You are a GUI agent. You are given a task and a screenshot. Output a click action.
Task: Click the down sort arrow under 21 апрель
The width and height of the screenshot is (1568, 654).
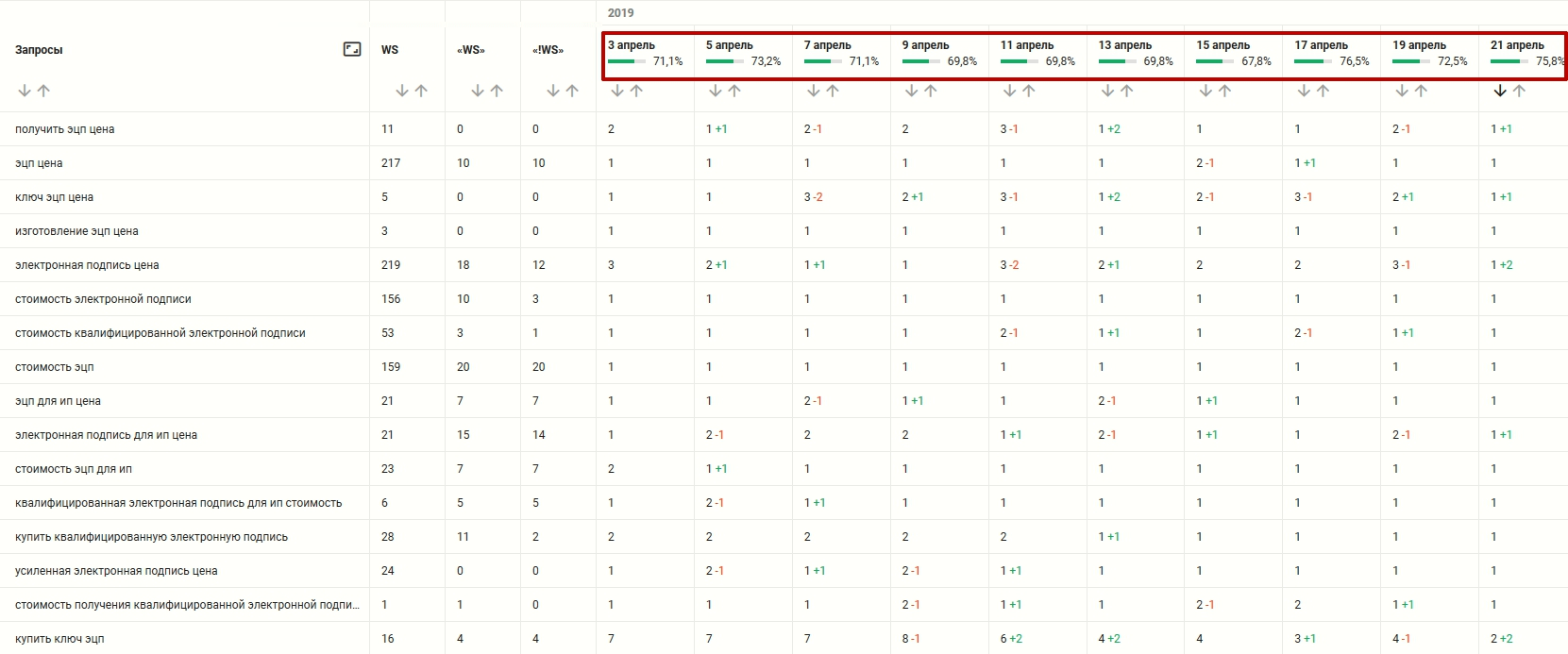tap(1500, 91)
